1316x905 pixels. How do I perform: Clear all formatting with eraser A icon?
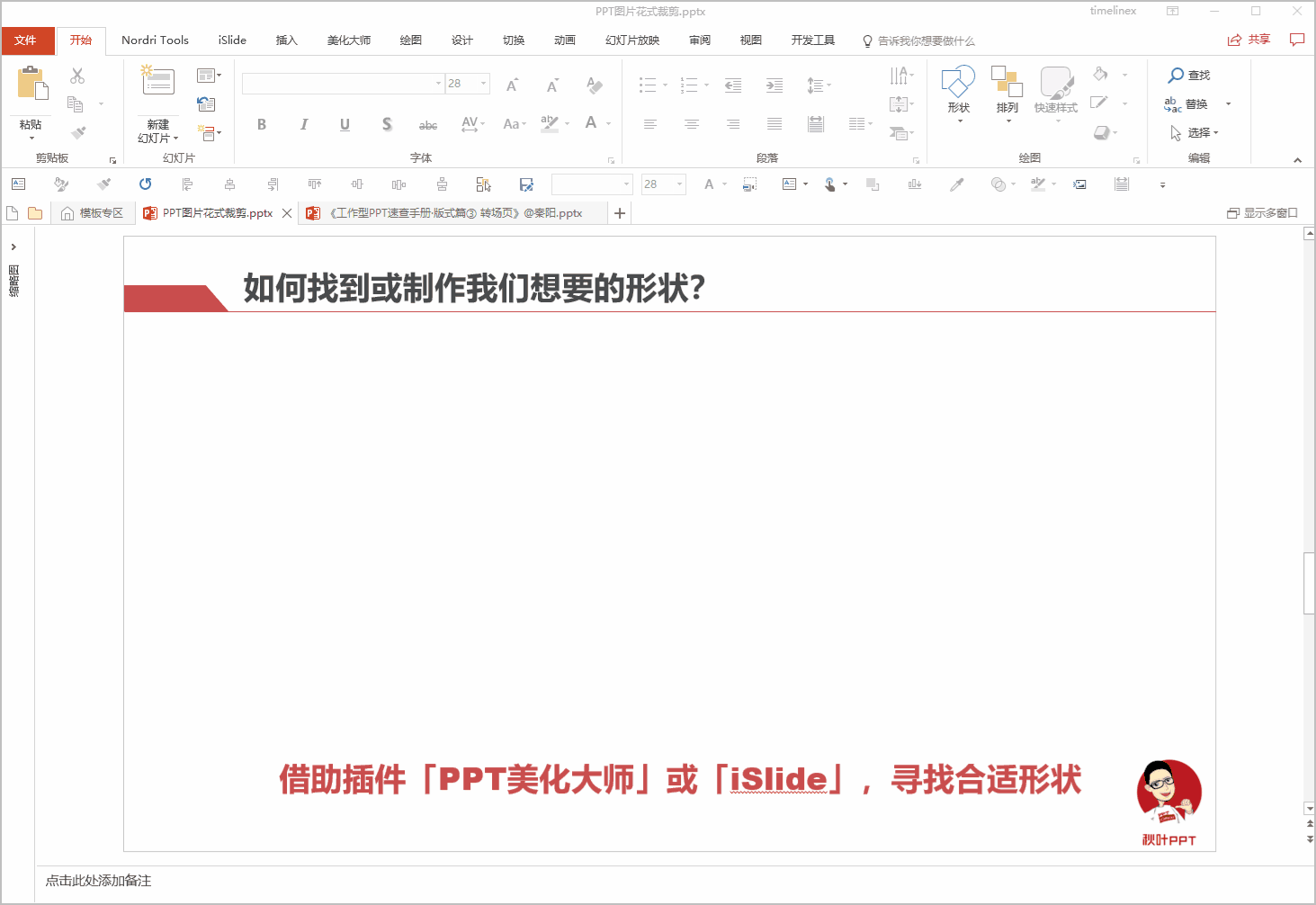(594, 85)
